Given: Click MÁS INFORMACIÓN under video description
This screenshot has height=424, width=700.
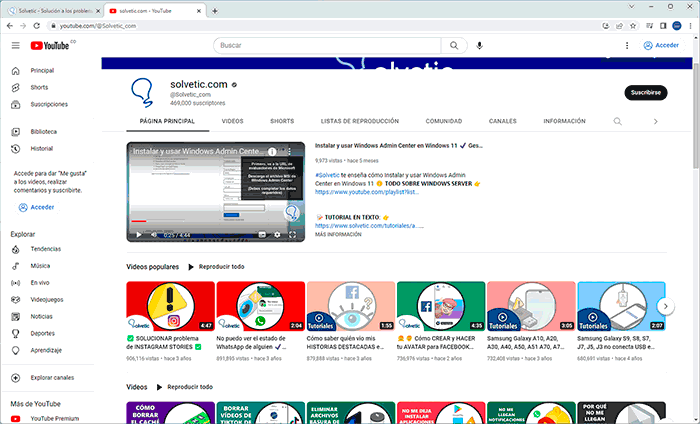Looking at the screenshot, I should click(x=338, y=235).
